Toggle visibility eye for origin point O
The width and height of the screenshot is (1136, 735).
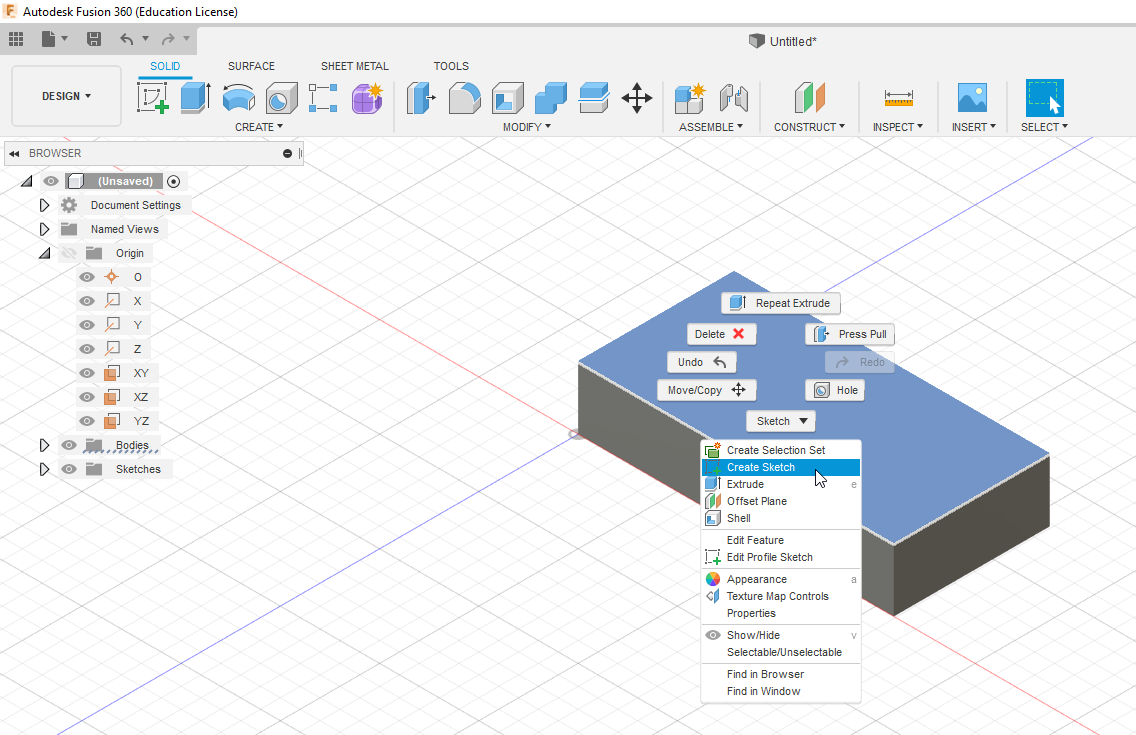pyautogui.click(x=87, y=277)
